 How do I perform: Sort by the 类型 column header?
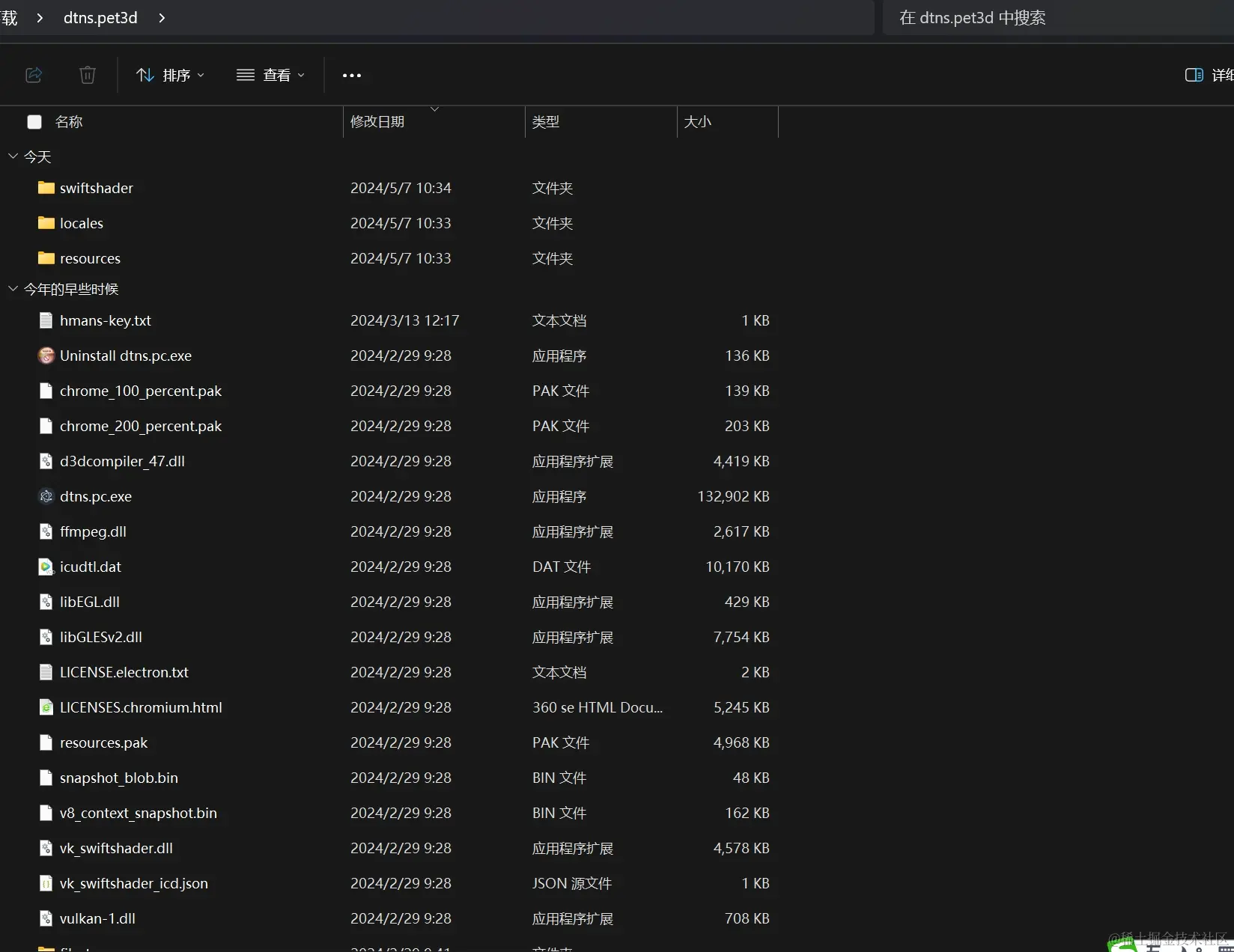click(x=546, y=121)
